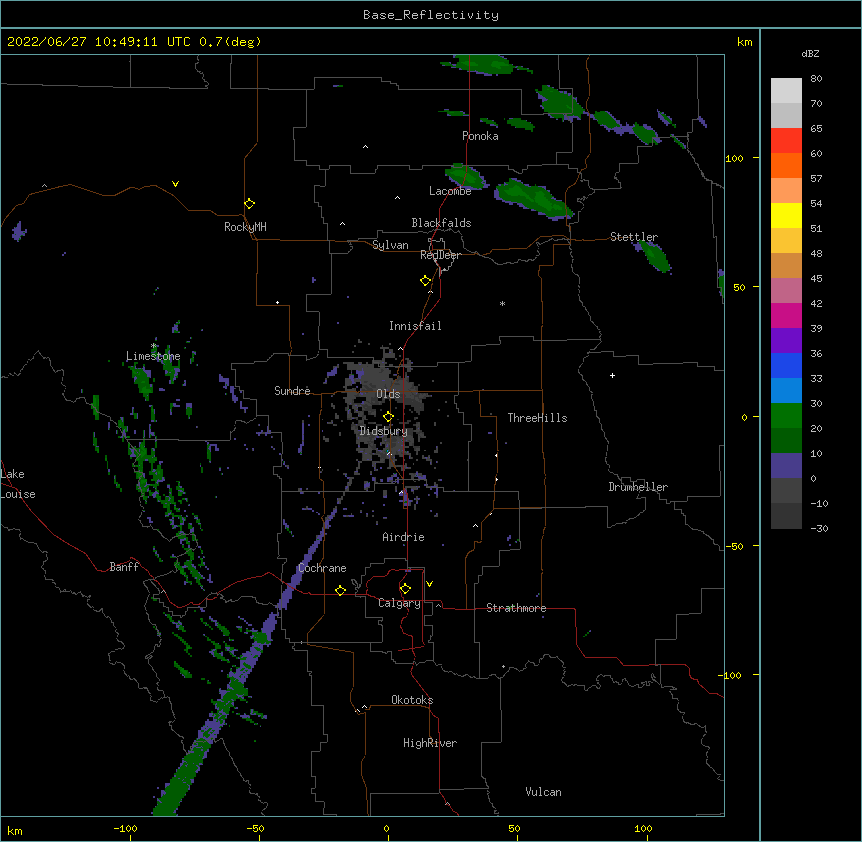Screen dimensions: 862x842
Task: Click the white caret marker west of Ponoka
Action: [366, 147]
